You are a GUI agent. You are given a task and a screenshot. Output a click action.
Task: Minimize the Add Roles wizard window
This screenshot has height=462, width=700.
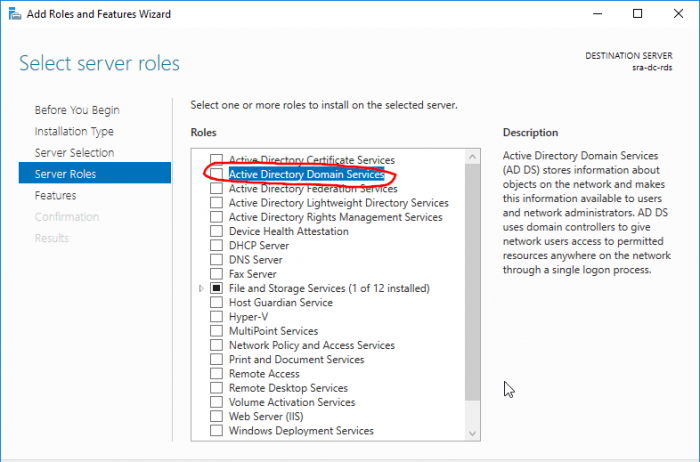597,14
